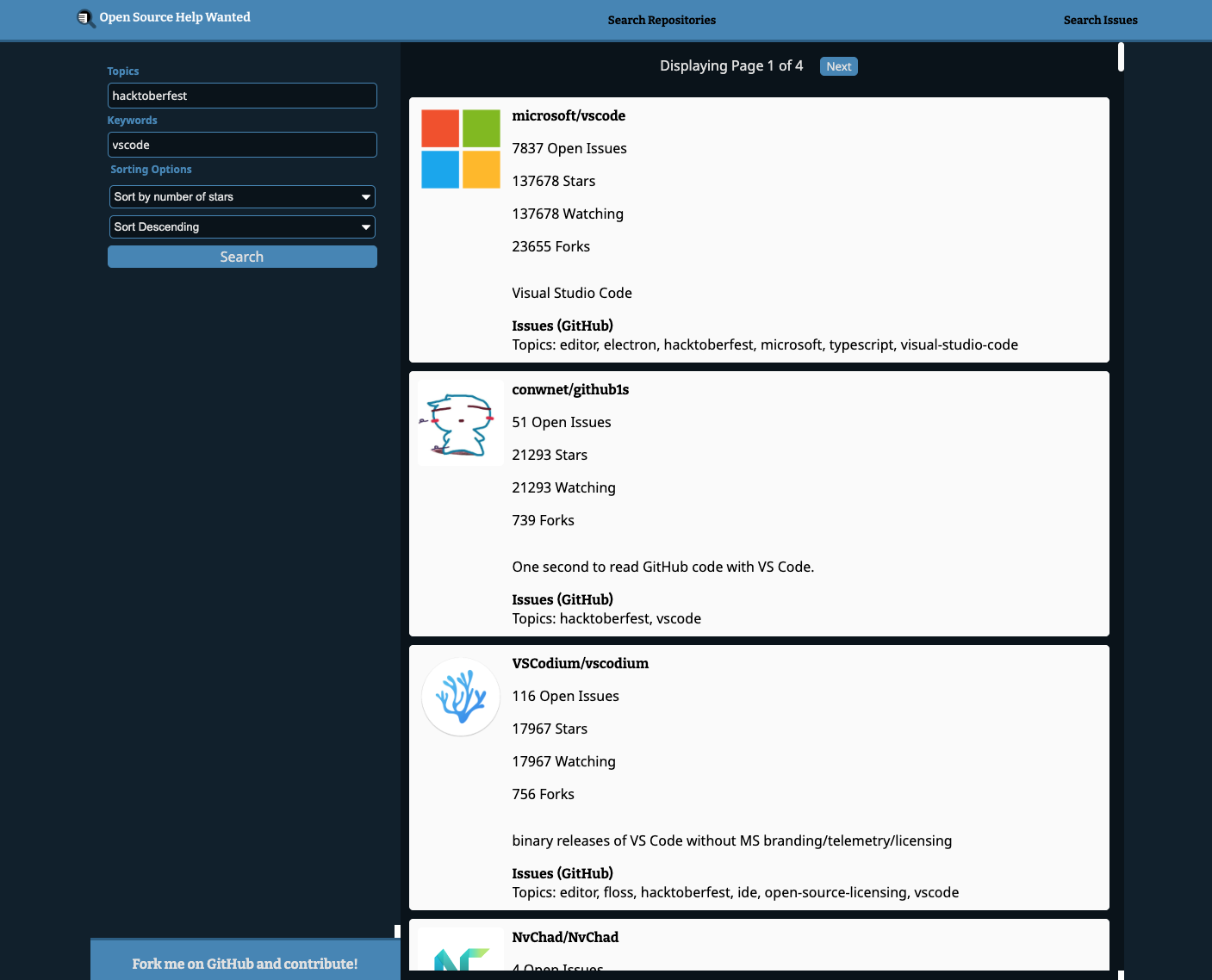This screenshot has height=980, width=1212.
Task: Open the microsoft/vscode repository link
Action: (569, 115)
